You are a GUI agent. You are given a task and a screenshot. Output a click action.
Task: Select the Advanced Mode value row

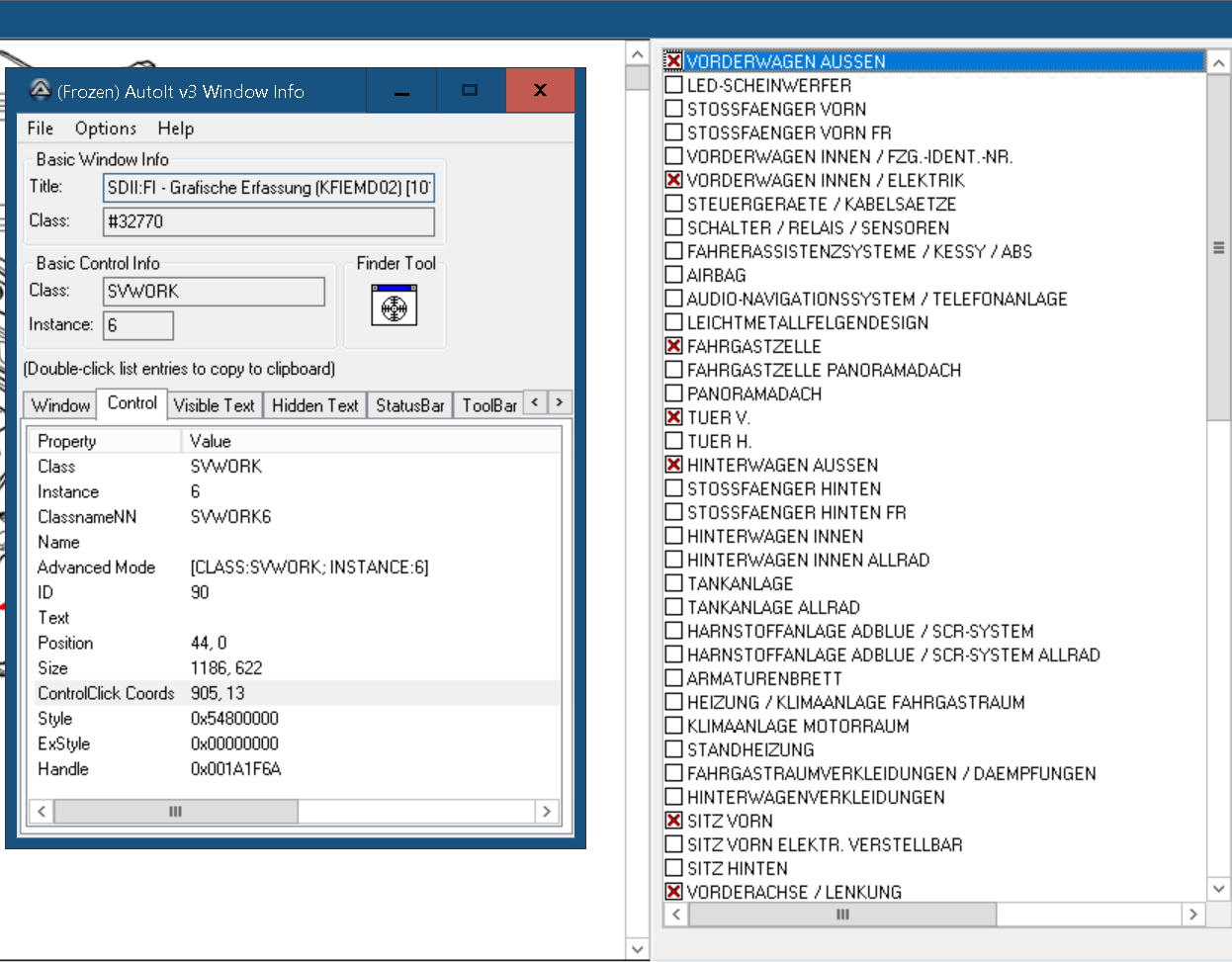297,568
